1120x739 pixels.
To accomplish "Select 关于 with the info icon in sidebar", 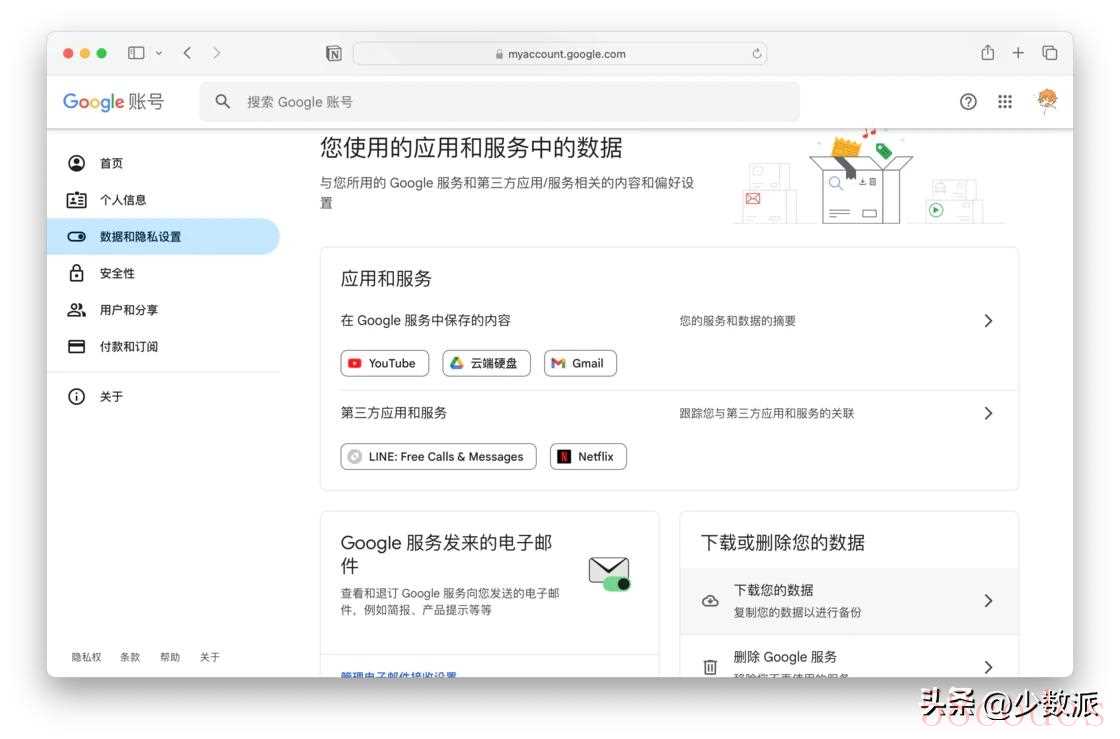I will [x=163, y=396].
